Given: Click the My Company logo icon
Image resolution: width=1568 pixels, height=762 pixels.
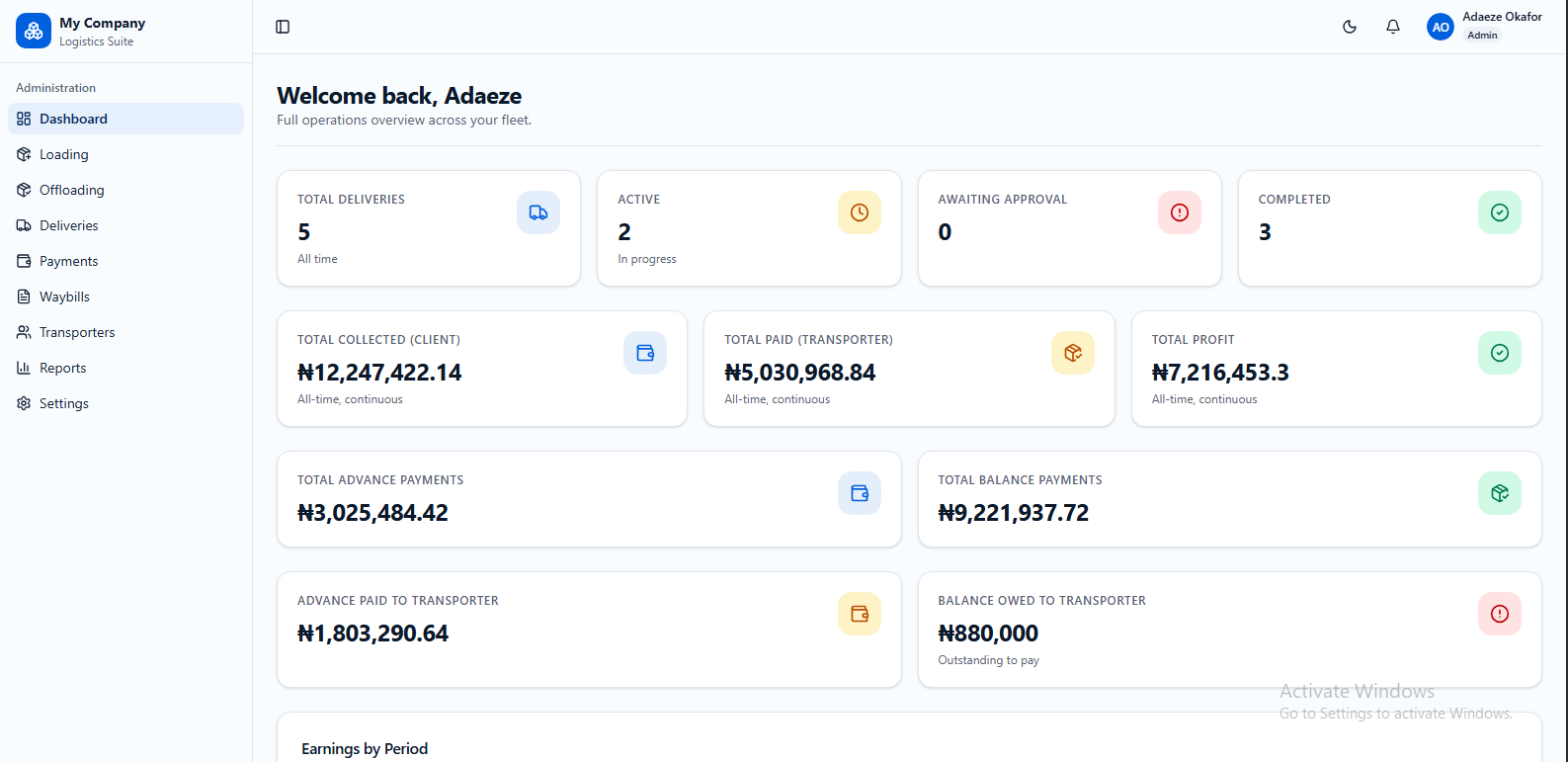Looking at the screenshot, I should point(34,31).
